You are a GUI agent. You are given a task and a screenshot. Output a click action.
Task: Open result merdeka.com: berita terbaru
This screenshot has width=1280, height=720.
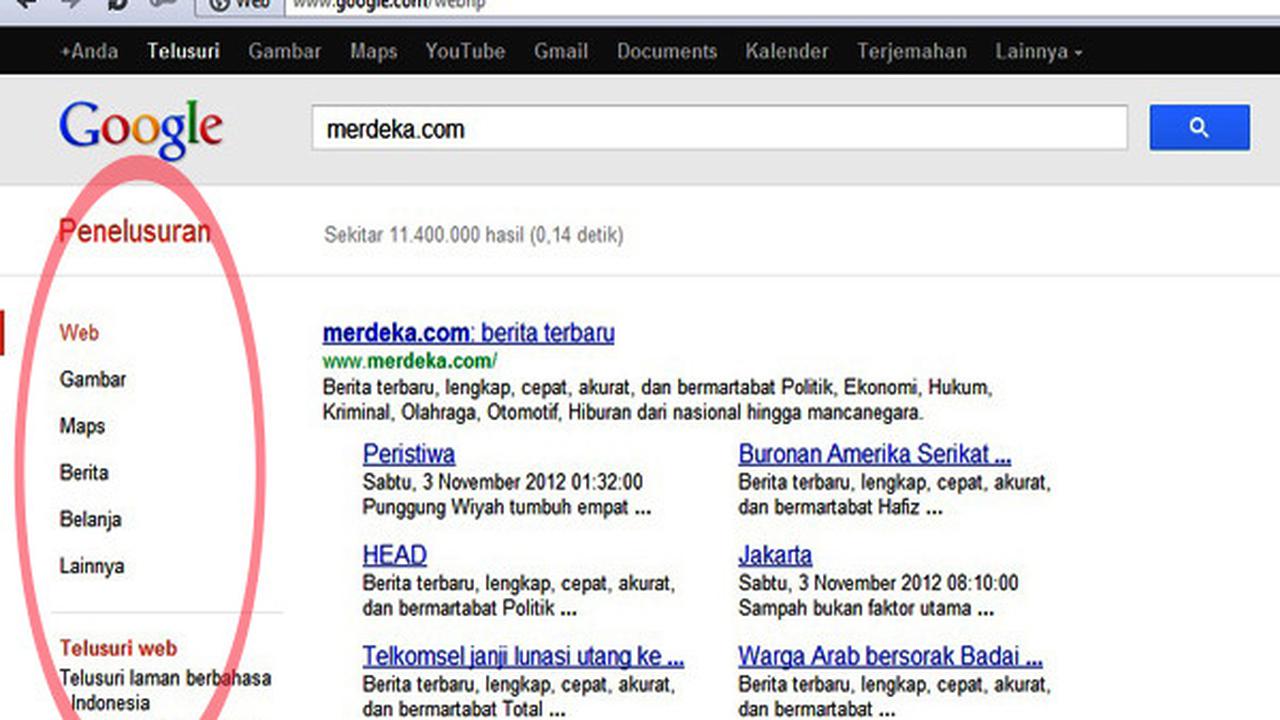(x=468, y=333)
